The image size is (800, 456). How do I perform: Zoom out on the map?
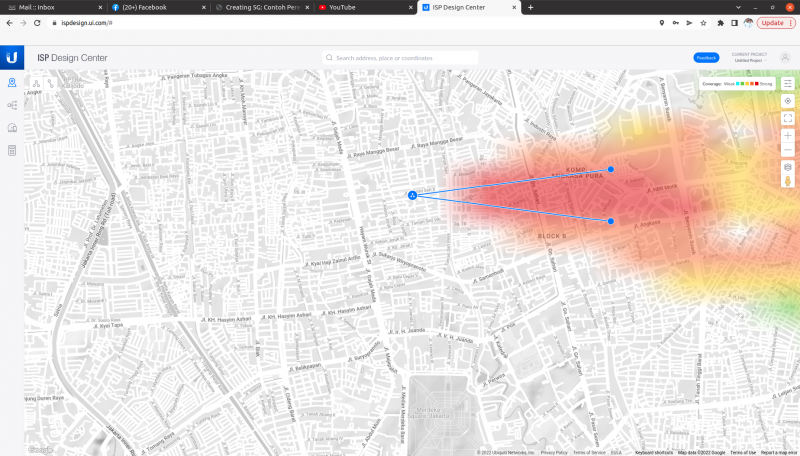(x=788, y=150)
